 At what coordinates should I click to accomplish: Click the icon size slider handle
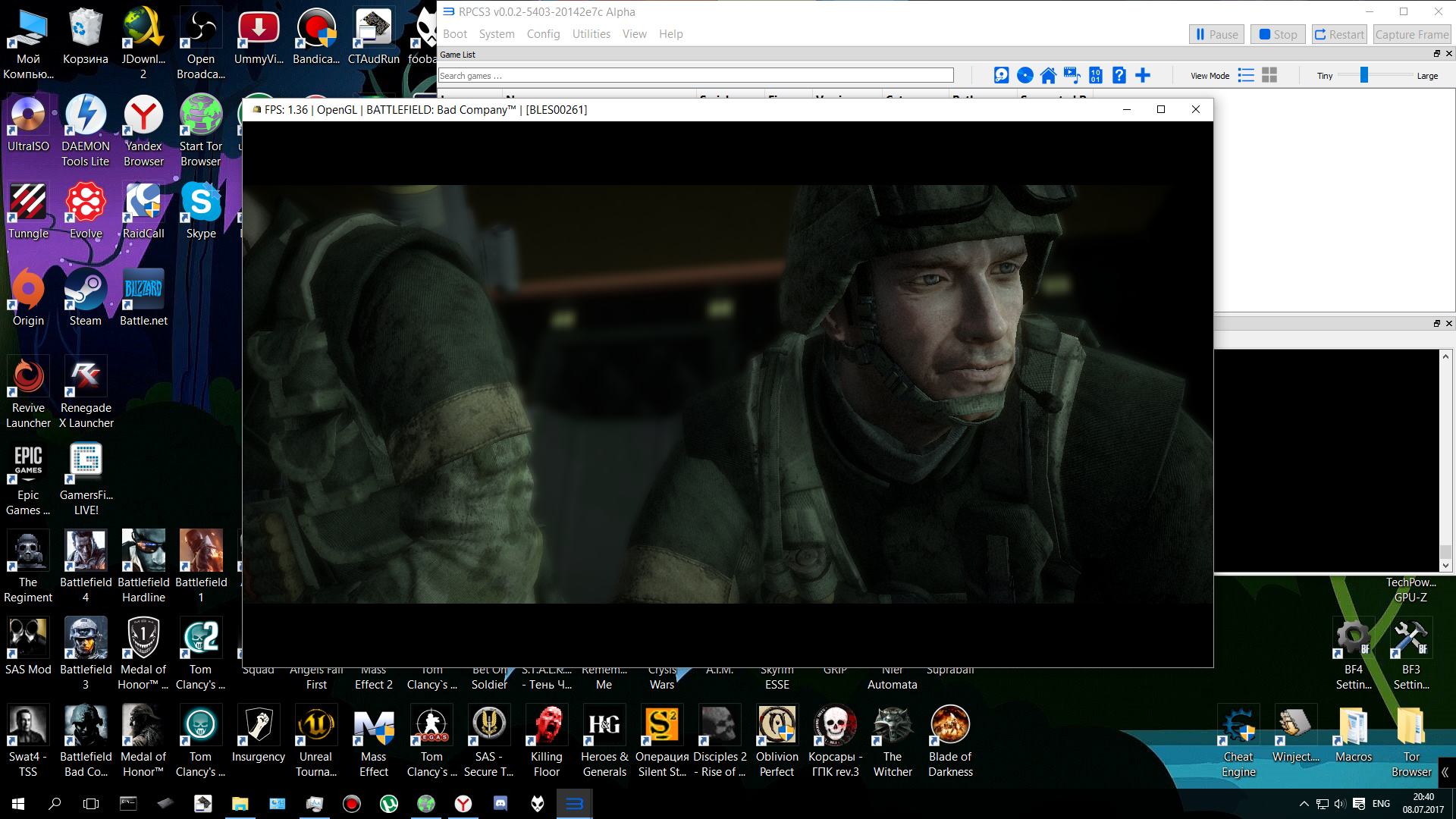(x=1363, y=75)
